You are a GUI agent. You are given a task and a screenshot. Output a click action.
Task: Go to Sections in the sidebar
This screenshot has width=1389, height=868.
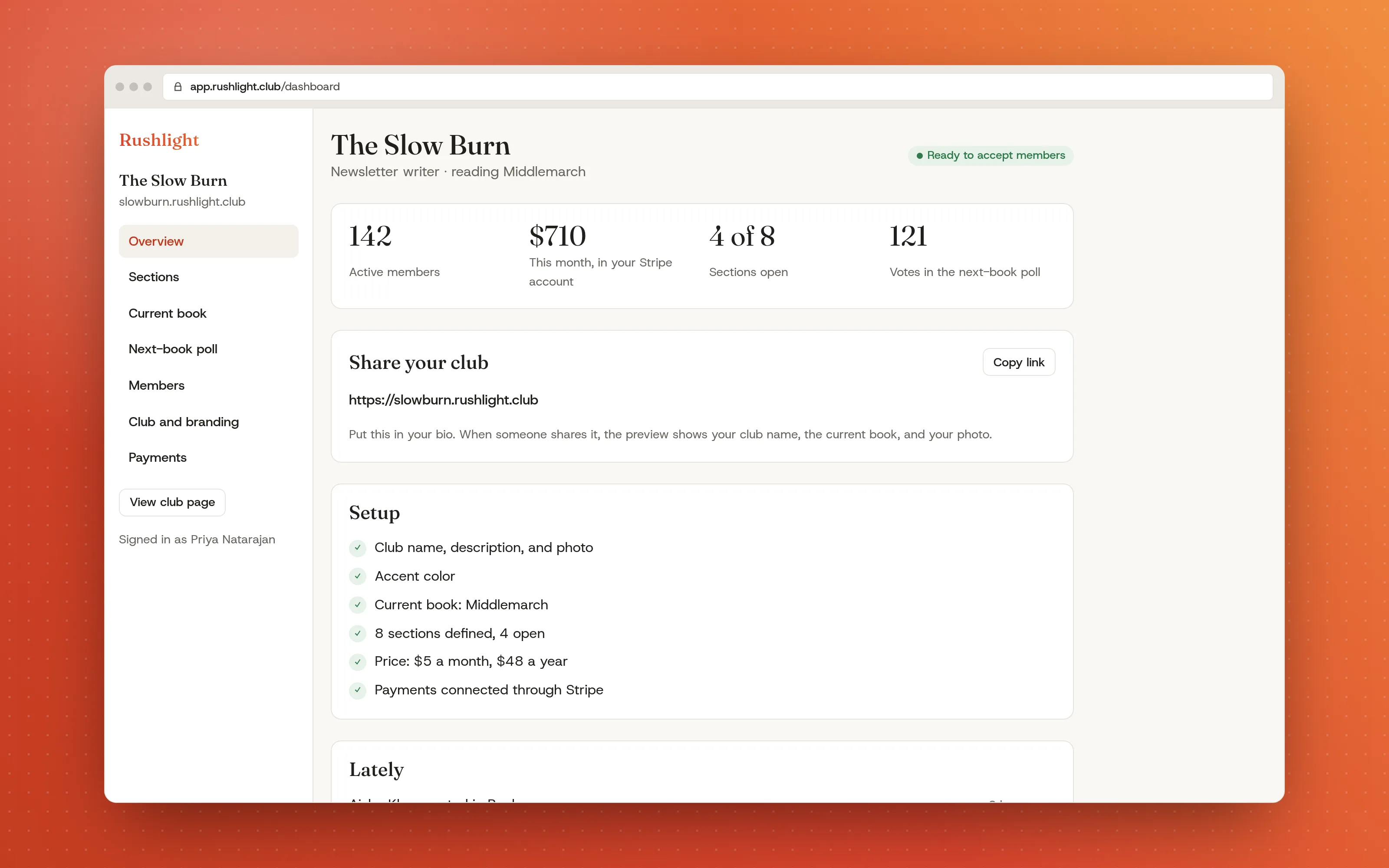pyautogui.click(x=208, y=277)
